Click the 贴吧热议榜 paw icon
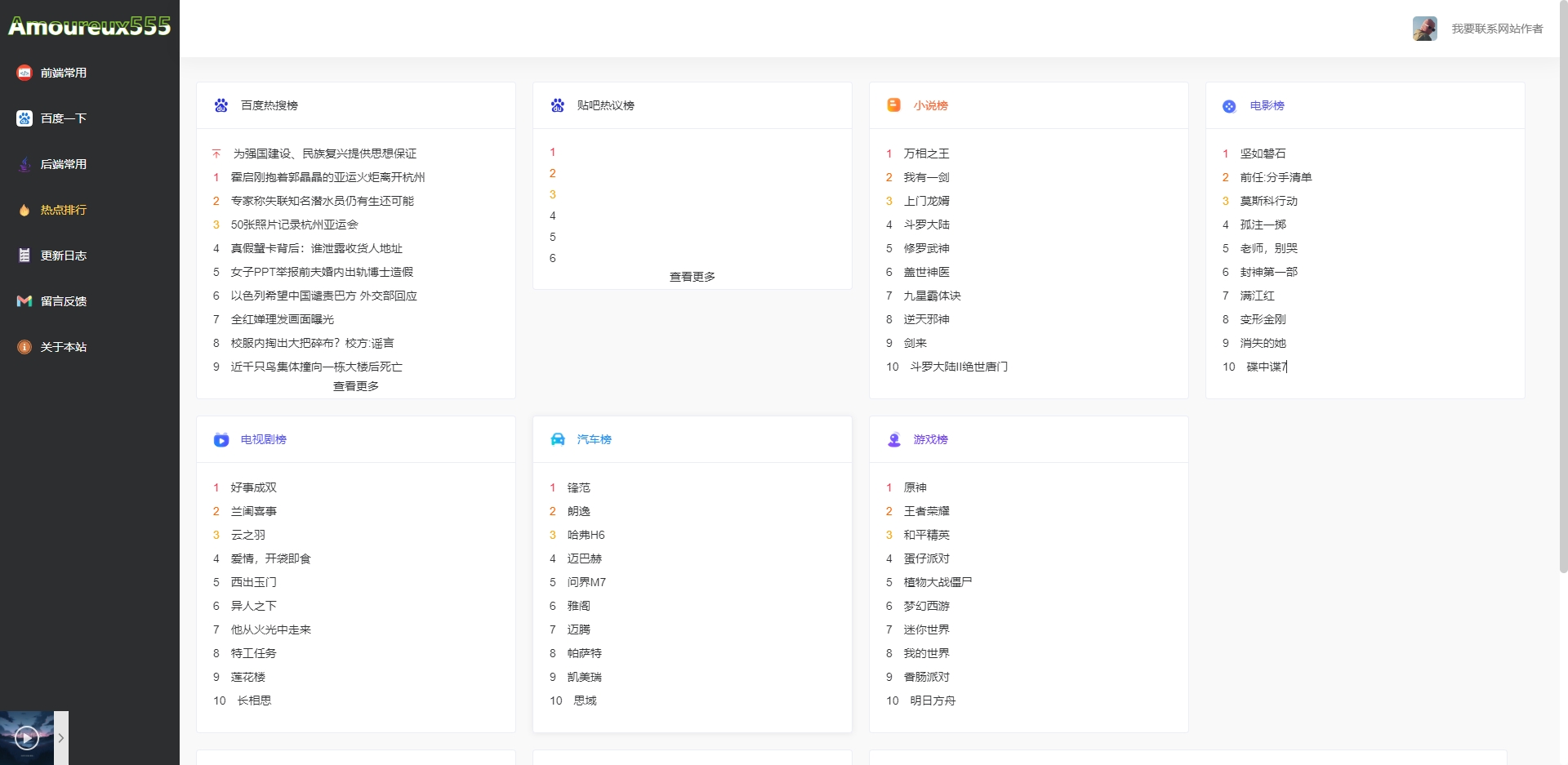Screen dimensions: 1568x765 [558, 105]
